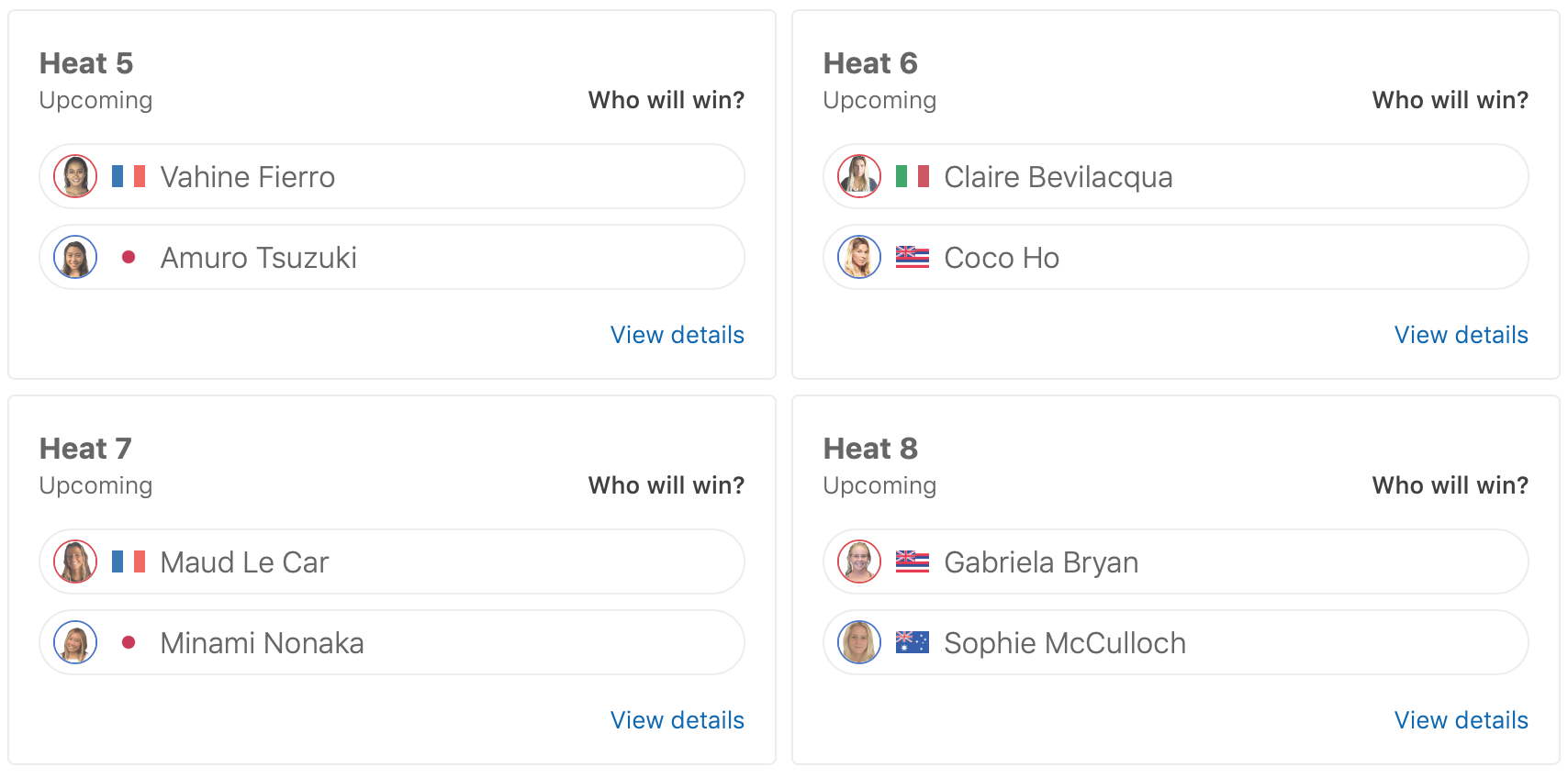
Task: Click Vahine Fierro's avatar photo
Action: (75, 176)
